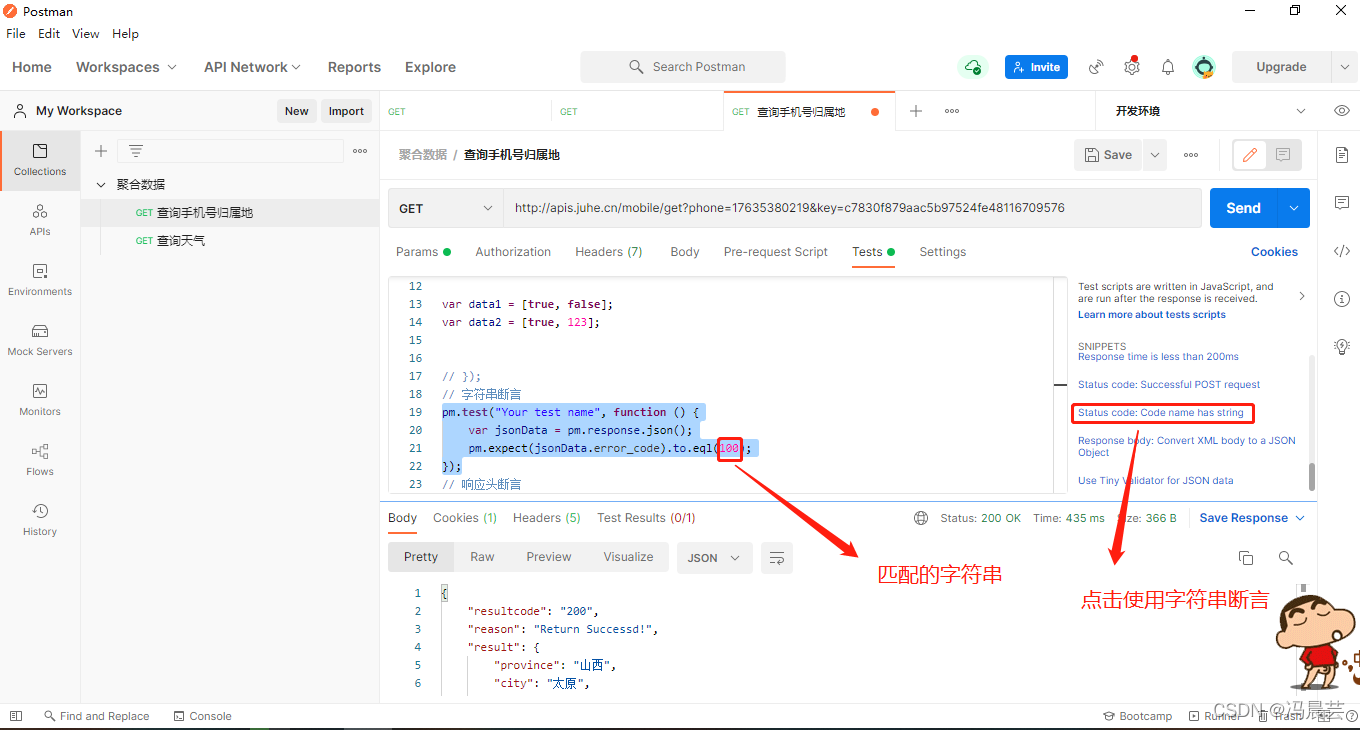Open request info pane icon
This screenshot has height=730, width=1360.
point(1342,299)
